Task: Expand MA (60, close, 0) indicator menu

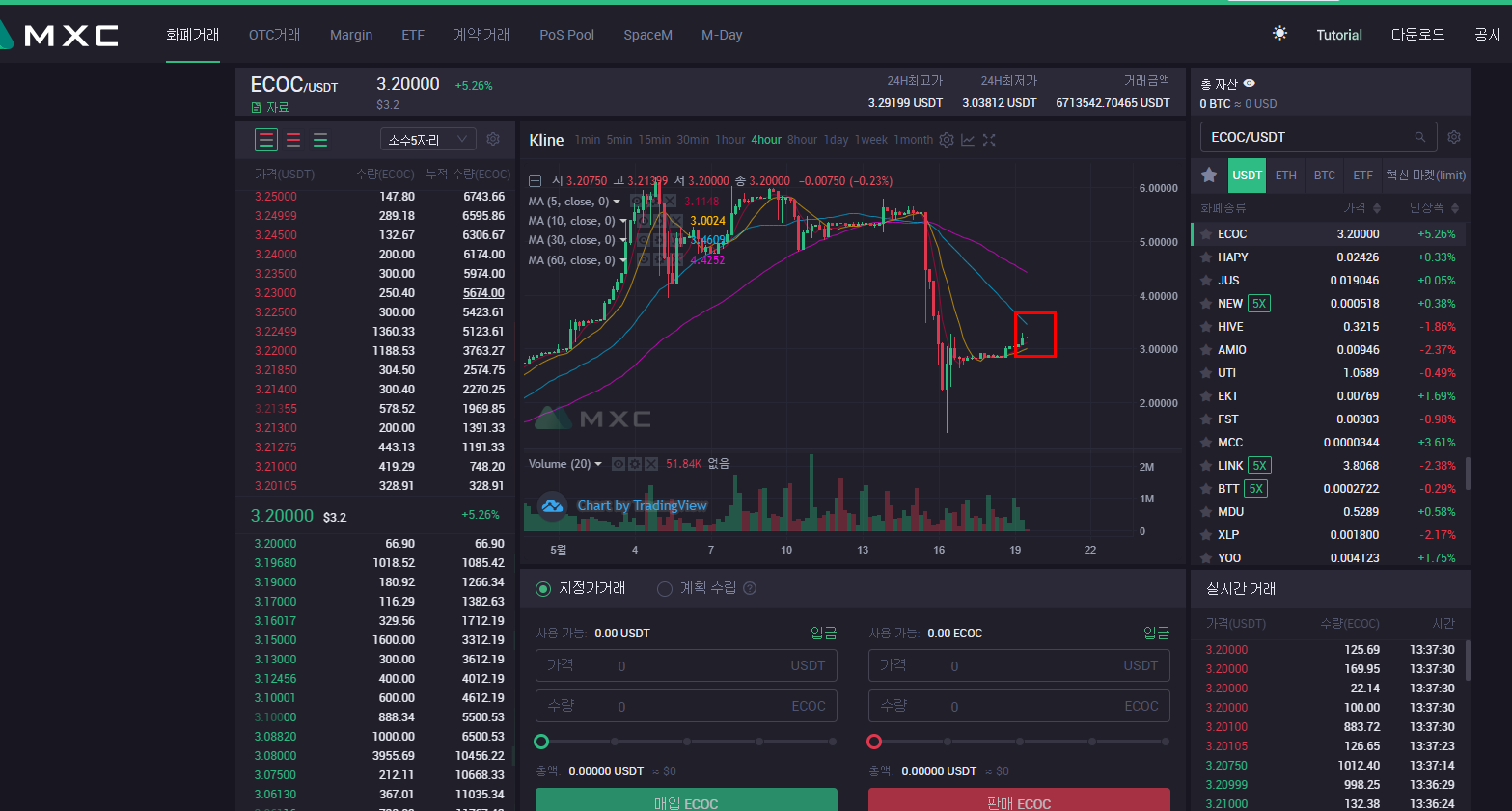Action: [x=622, y=260]
